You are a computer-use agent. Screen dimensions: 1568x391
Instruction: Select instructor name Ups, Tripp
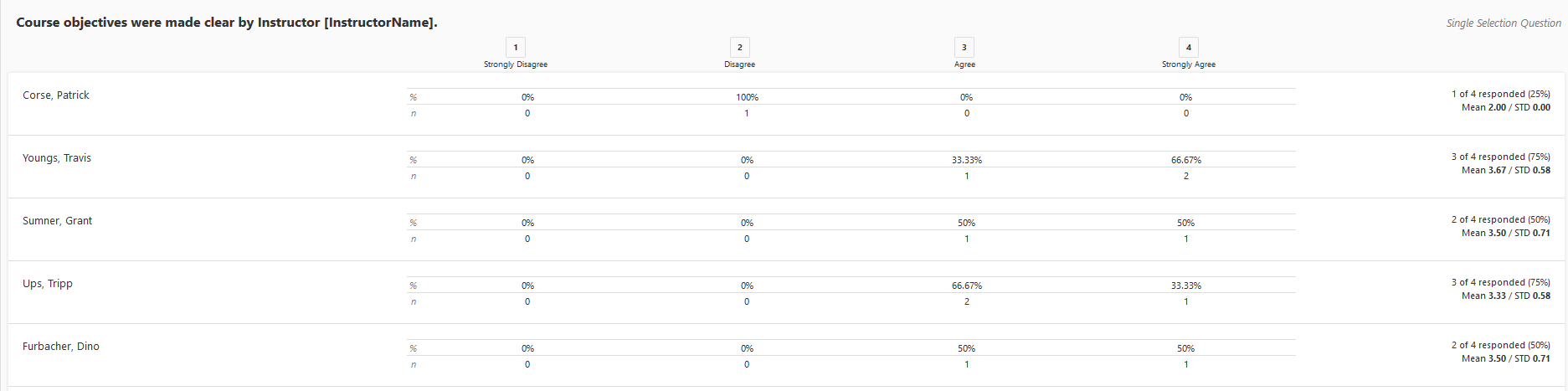pyautogui.click(x=48, y=284)
